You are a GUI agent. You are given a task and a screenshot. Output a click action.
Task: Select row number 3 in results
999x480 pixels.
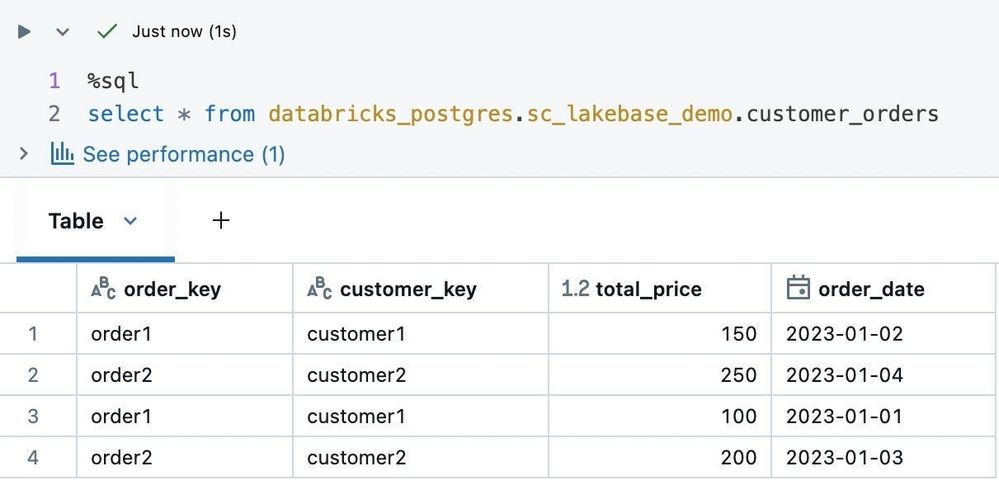pos(33,416)
